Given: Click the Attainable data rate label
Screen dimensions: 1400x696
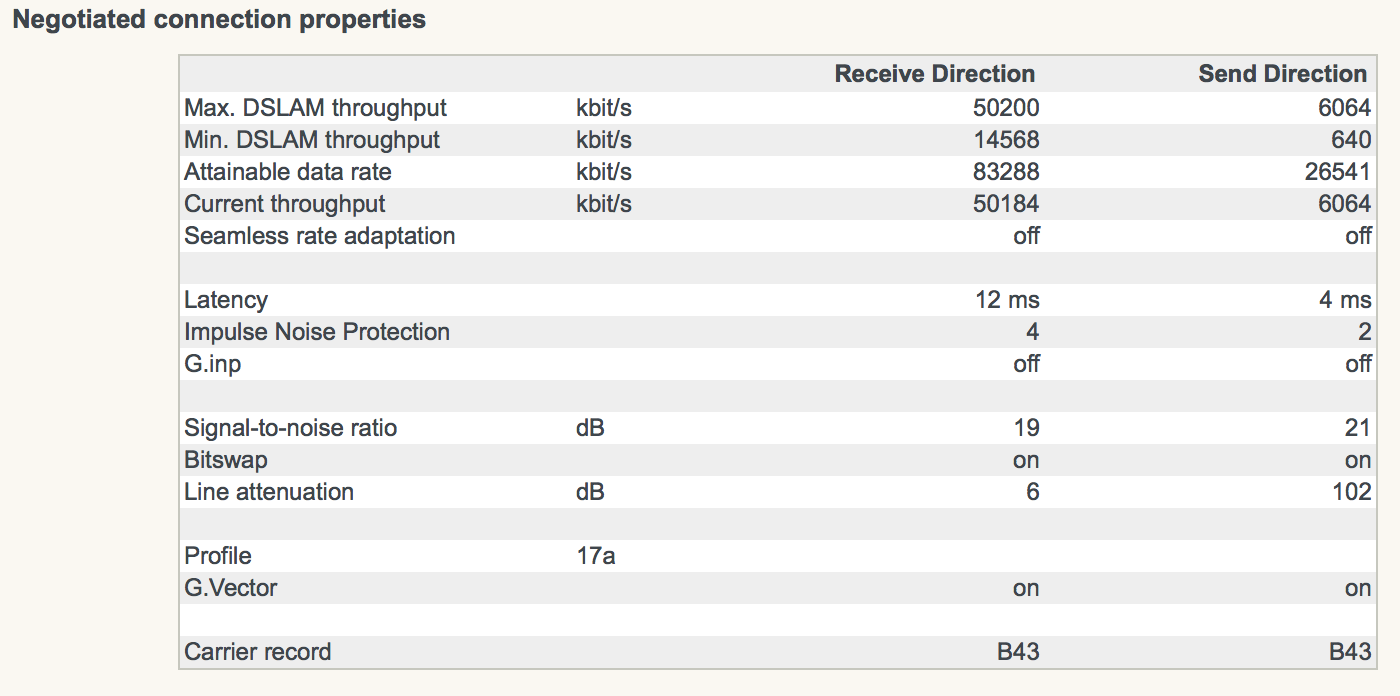Looking at the screenshot, I should (288, 172).
